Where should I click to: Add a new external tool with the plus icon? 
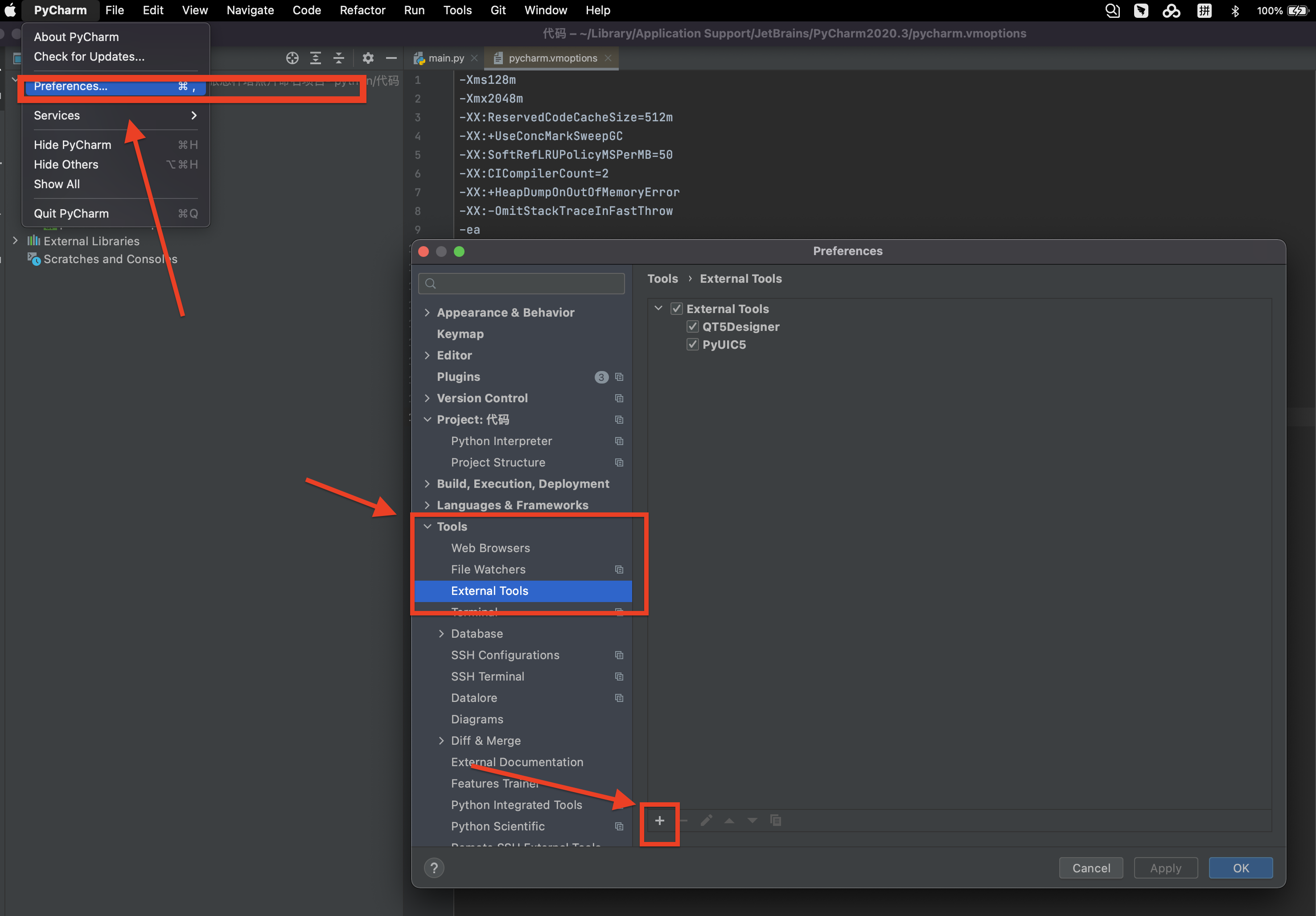[x=659, y=820]
